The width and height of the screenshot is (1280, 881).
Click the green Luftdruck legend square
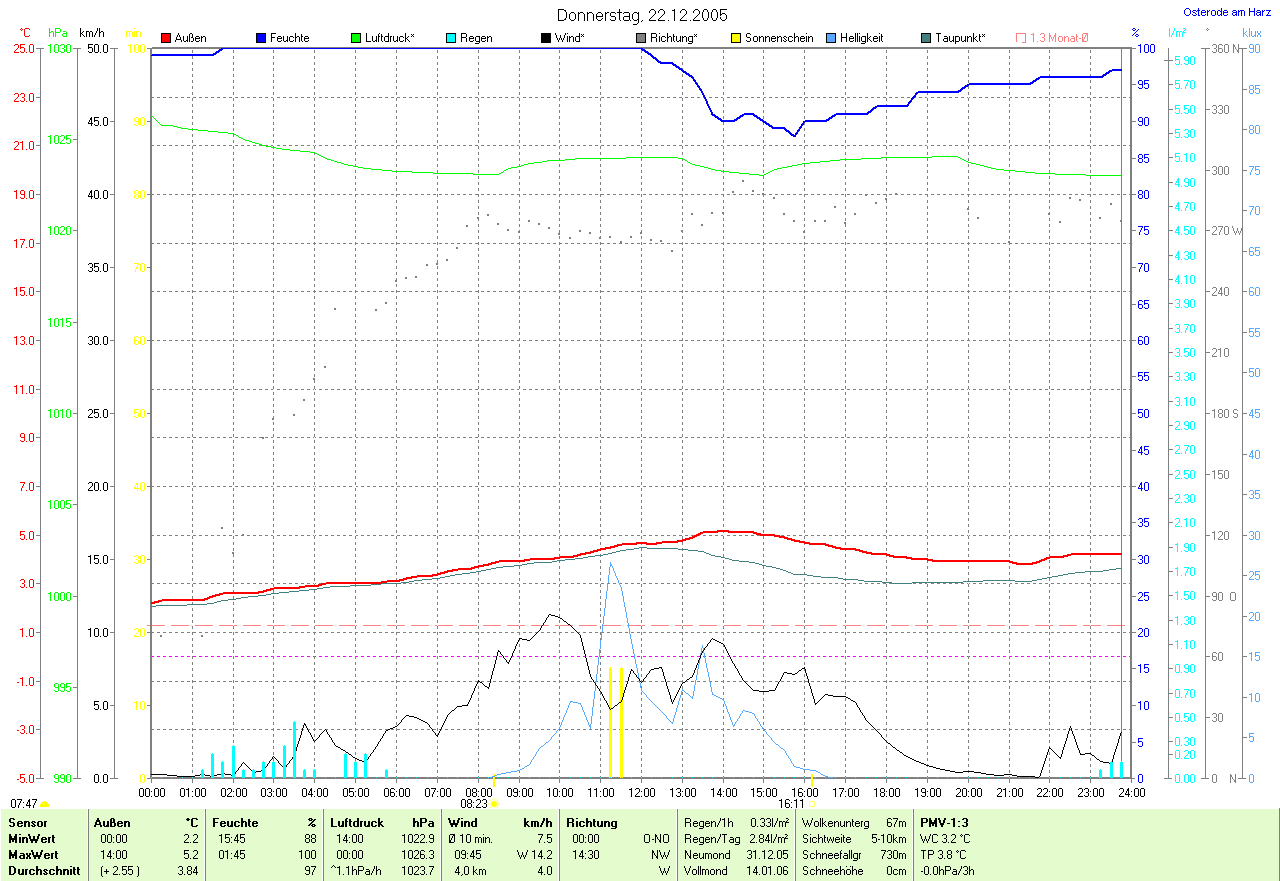356,38
